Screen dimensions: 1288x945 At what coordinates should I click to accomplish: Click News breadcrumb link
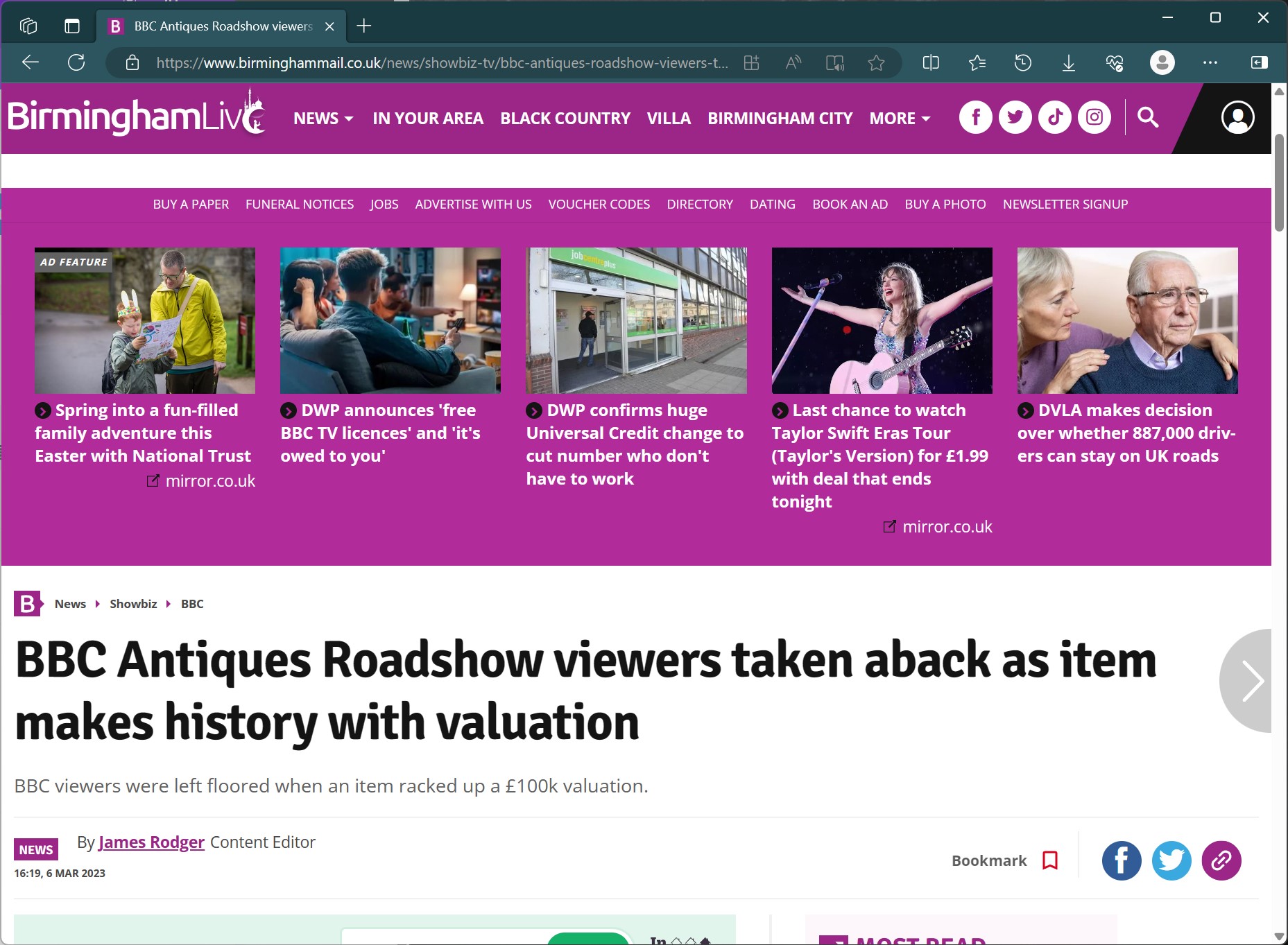click(70, 604)
